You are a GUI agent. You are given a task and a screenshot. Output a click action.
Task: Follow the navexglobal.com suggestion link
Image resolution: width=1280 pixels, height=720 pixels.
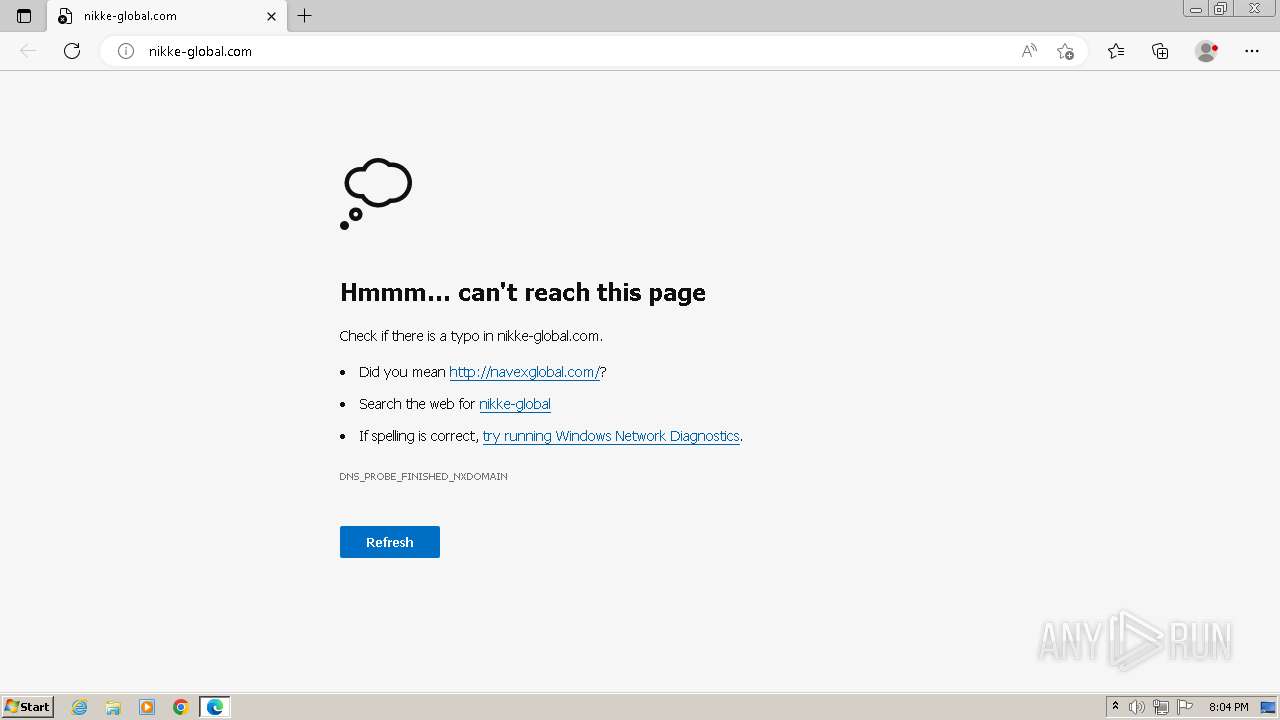pyautogui.click(x=524, y=372)
